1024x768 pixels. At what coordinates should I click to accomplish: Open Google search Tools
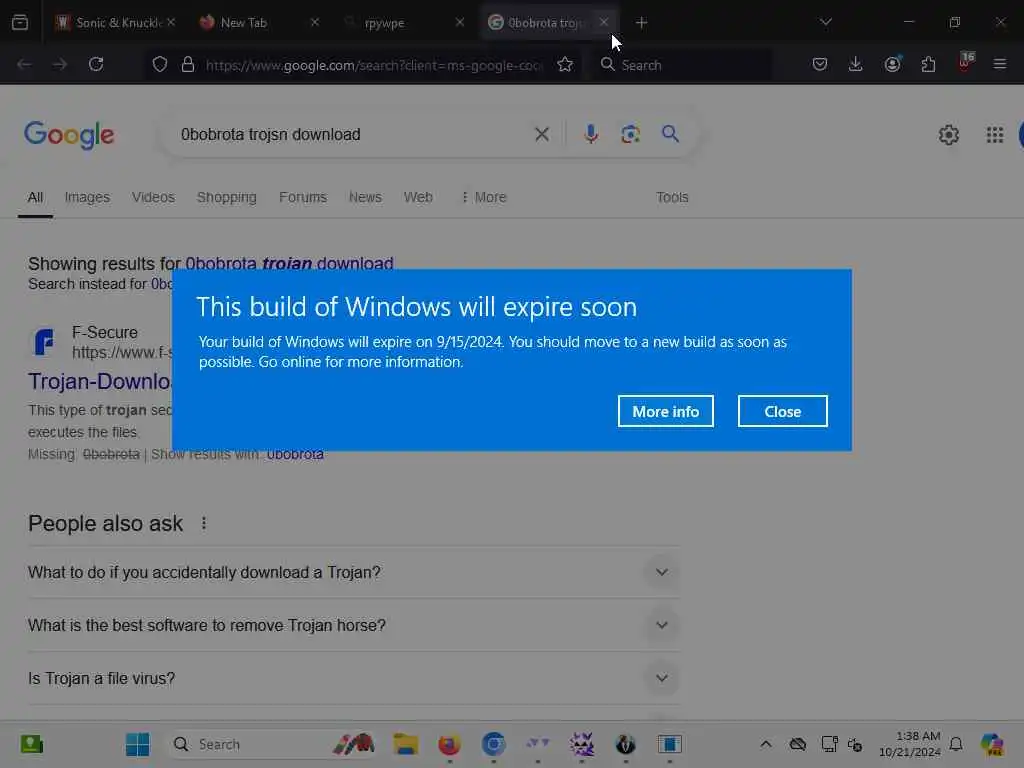672,197
